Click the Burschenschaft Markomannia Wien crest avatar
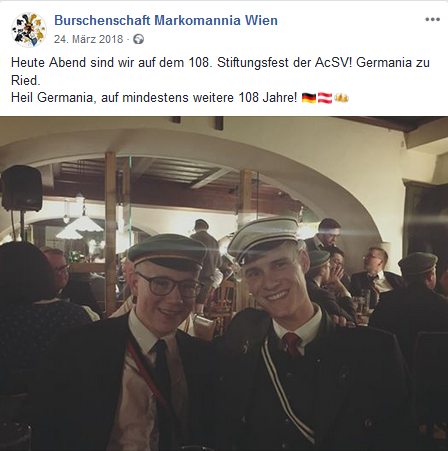The height and width of the screenshot is (451, 448). click(29, 30)
